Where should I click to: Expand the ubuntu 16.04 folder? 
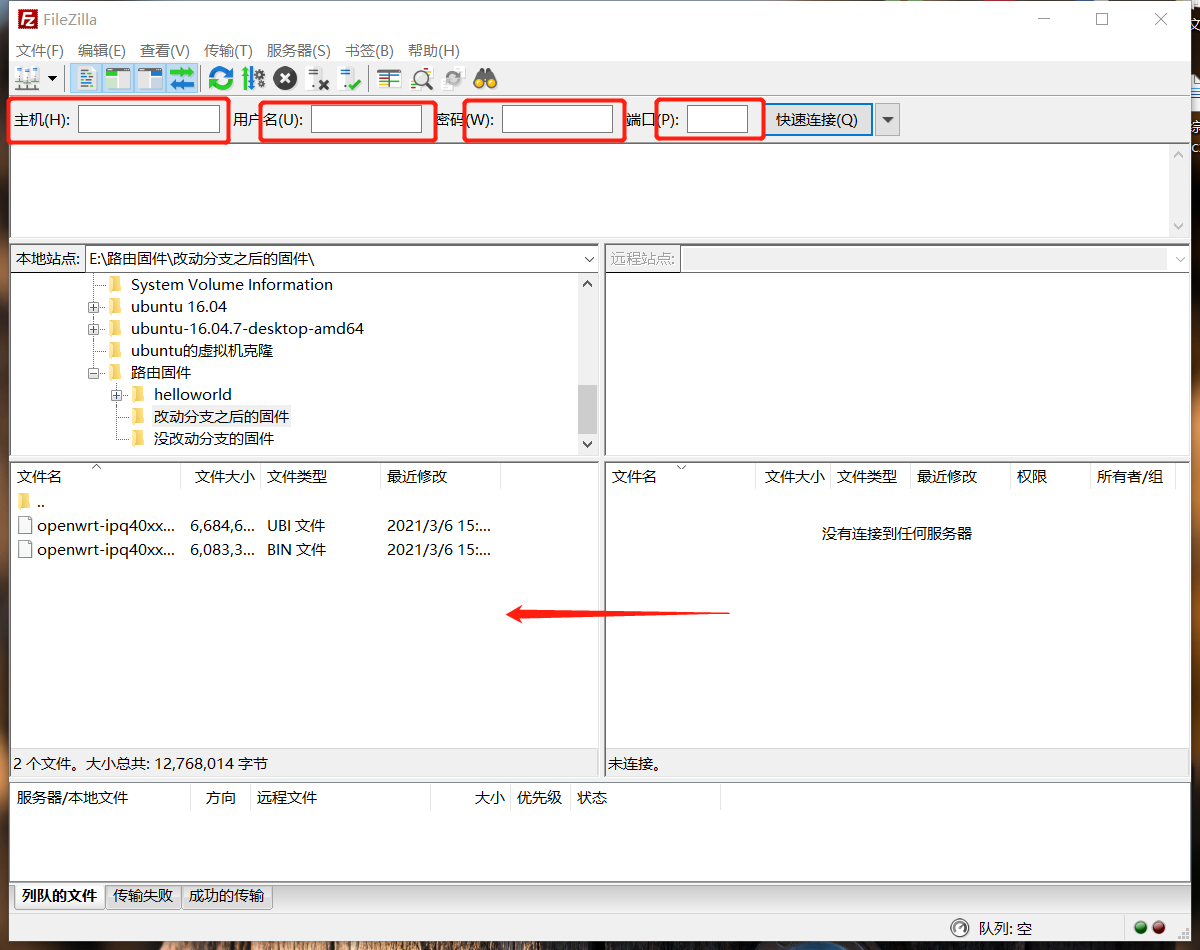(93, 307)
